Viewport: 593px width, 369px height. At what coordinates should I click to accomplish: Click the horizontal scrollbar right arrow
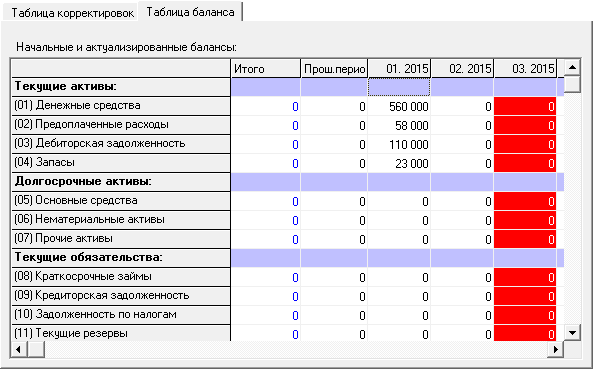556,349
